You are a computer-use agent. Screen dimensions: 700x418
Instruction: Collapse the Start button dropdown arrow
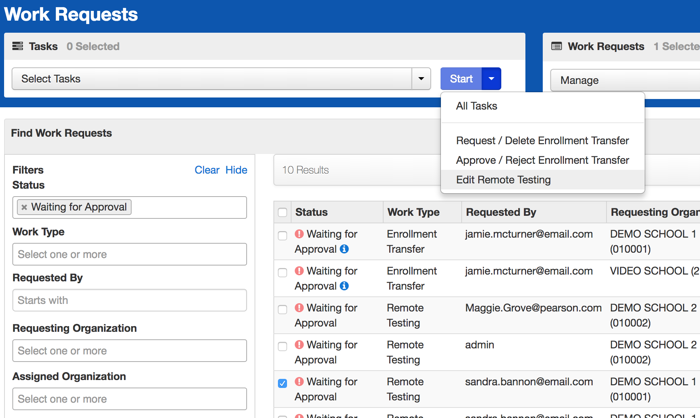491,79
